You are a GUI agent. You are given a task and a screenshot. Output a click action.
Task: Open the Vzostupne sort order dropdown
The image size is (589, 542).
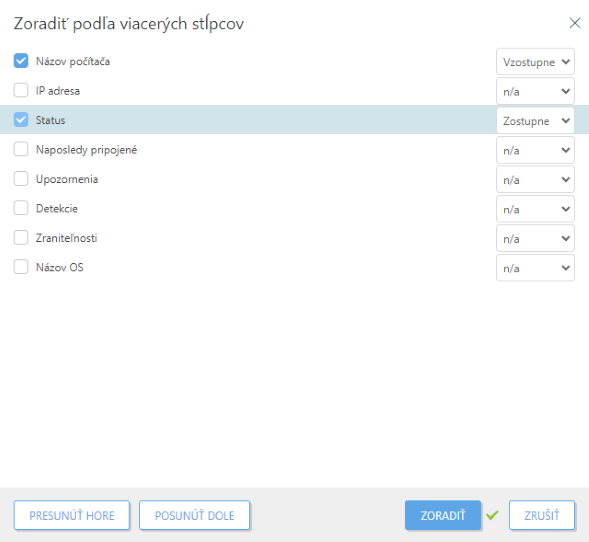pyautogui.click(x=535, y=62)
